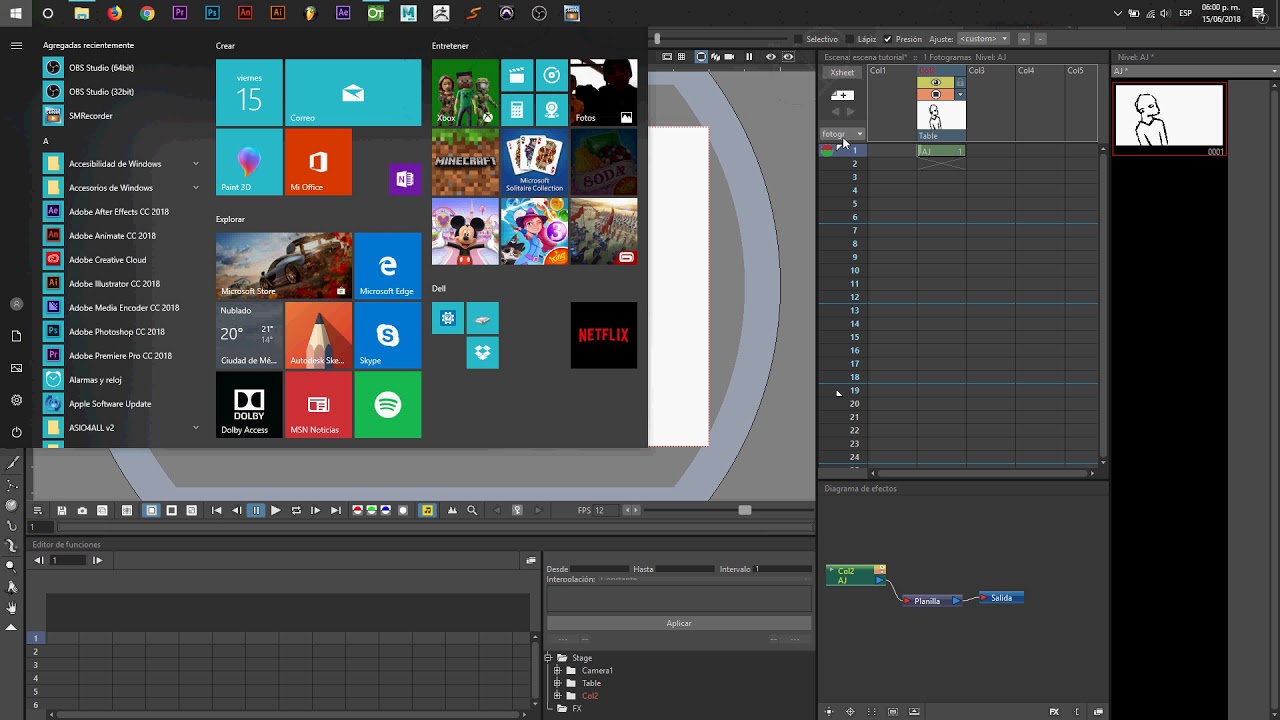This screenshot has width=1280, height=720.
Task: Open the Spotify tile in Start menu
Action: pos(388,405)
